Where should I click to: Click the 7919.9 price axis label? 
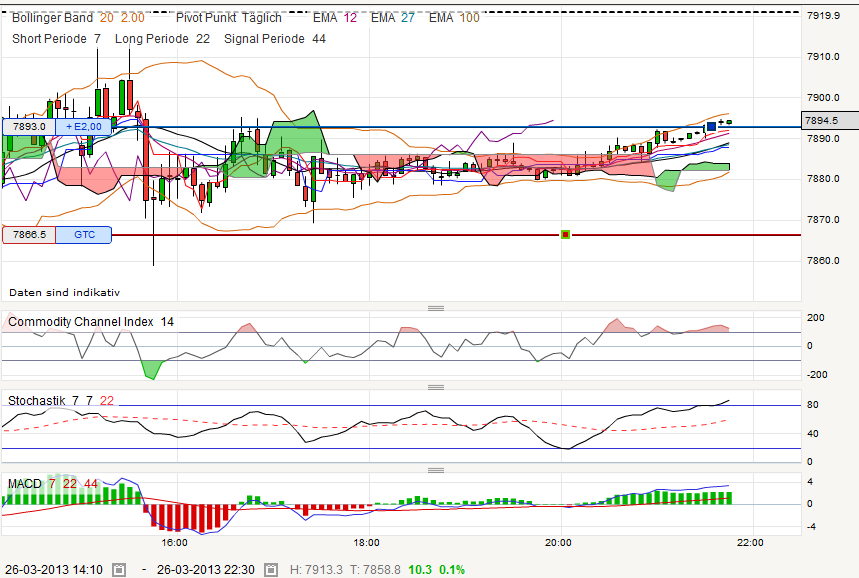(823, 16)
